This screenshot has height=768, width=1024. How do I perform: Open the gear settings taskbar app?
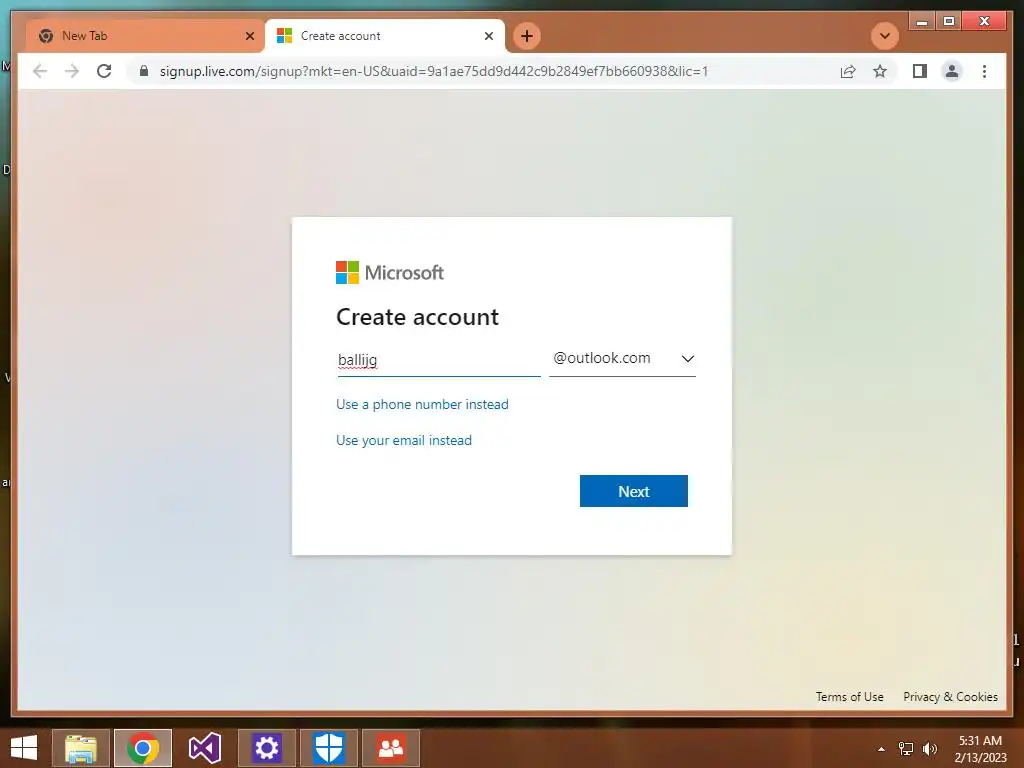(x=266, y=748)
